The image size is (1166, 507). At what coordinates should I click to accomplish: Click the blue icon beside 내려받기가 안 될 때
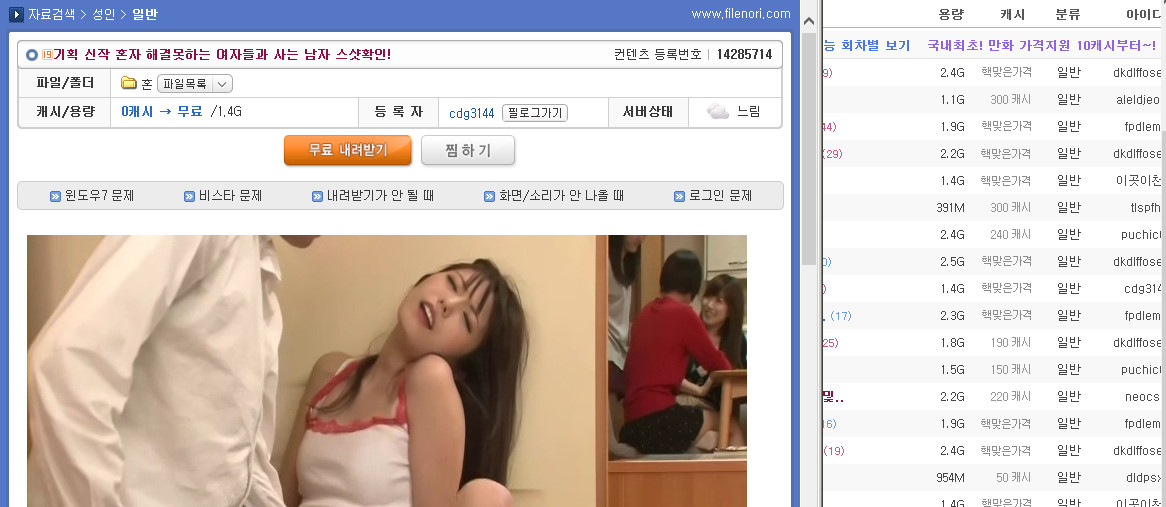point(318,196)
